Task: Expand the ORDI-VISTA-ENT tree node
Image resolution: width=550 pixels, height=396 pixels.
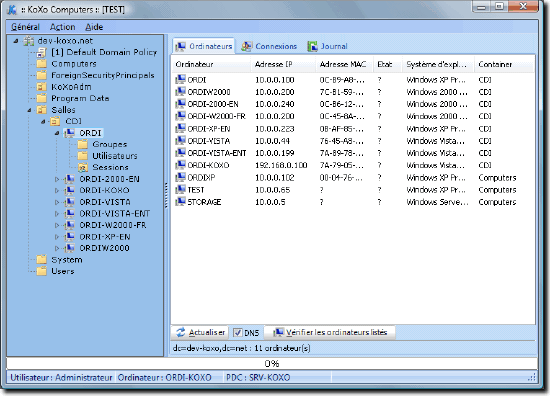Action: [57, 214]
